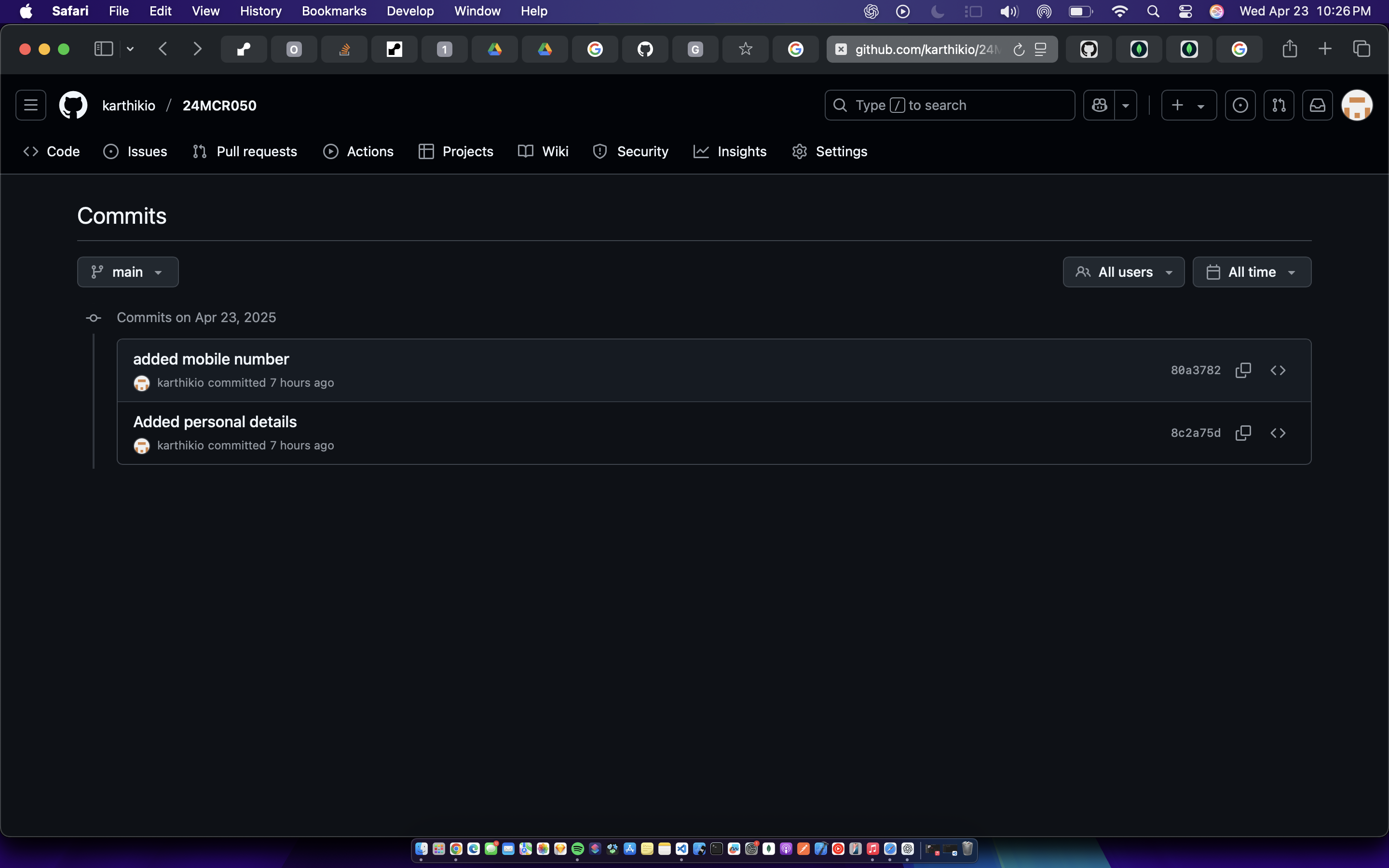
Task: Open commit hash 80a3782
Action: click(1196, 370)
